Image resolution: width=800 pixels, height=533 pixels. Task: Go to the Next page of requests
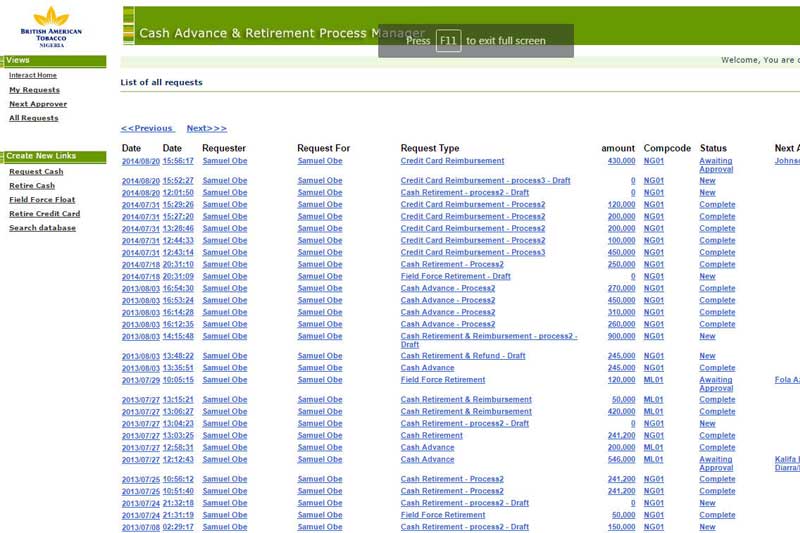[206, 128]
